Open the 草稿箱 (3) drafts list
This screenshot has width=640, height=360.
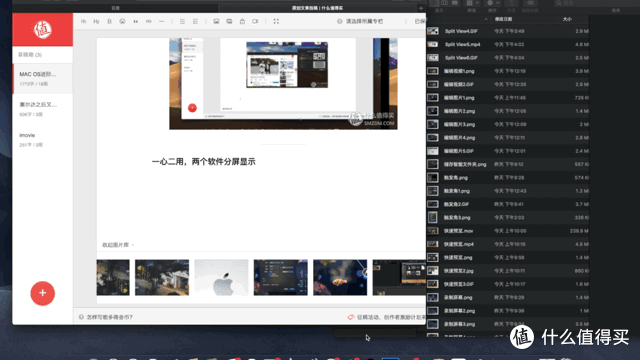click(x=30, y=55)
